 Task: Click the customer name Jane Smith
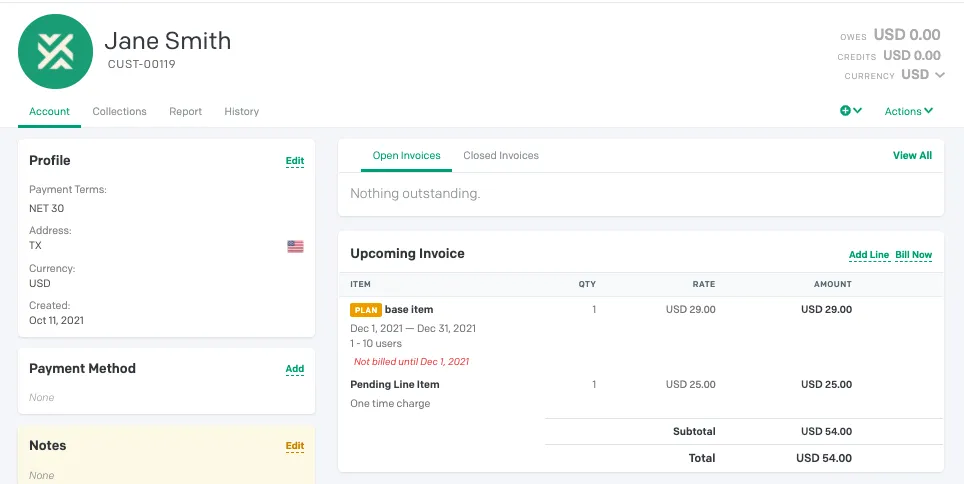click(x=168, y=41)
